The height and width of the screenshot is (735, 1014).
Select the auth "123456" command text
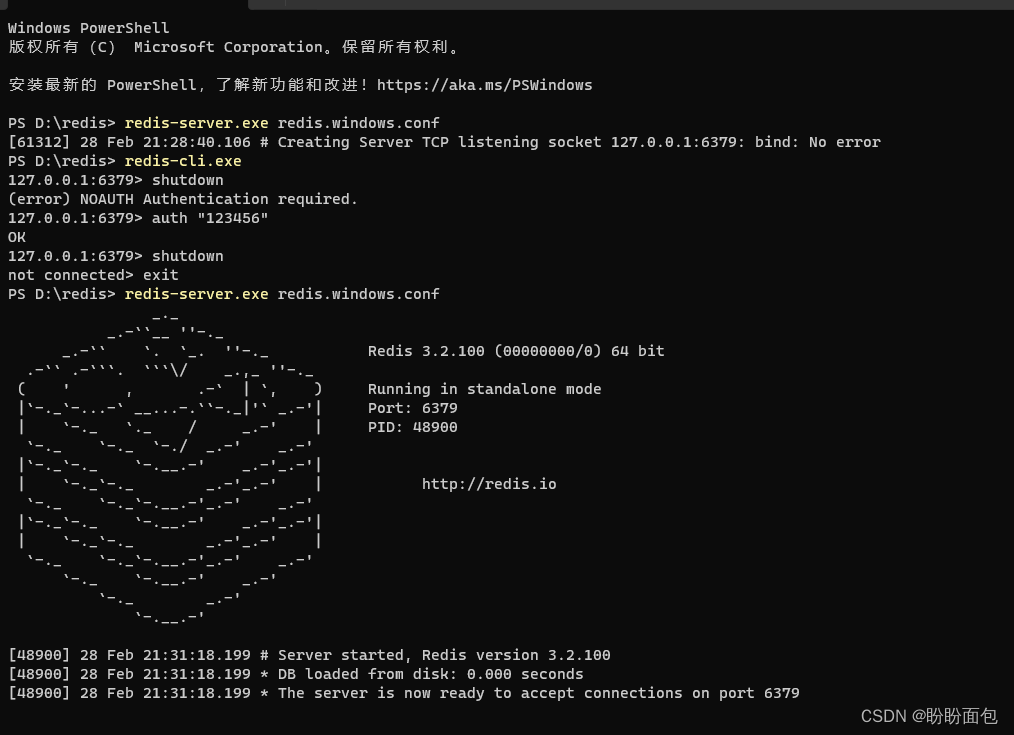210,218
